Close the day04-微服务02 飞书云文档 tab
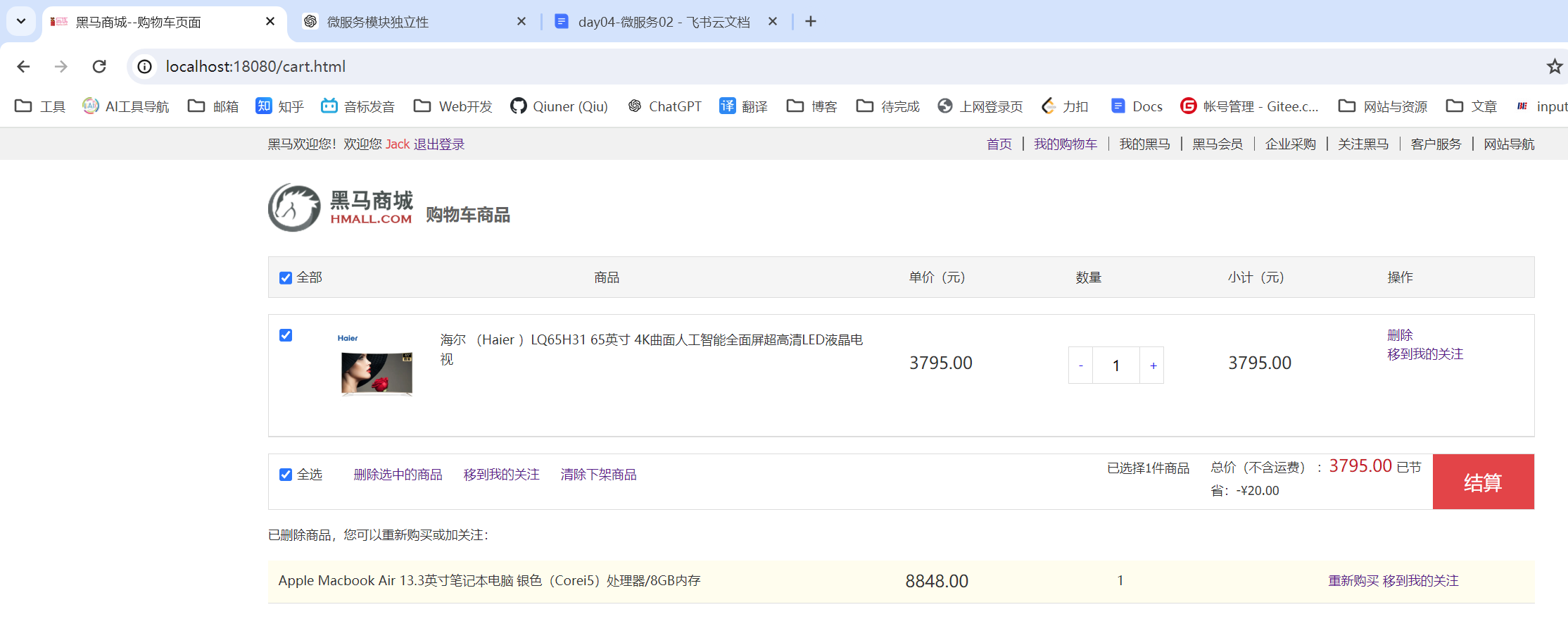1568x638 pixels. [773, 22]
